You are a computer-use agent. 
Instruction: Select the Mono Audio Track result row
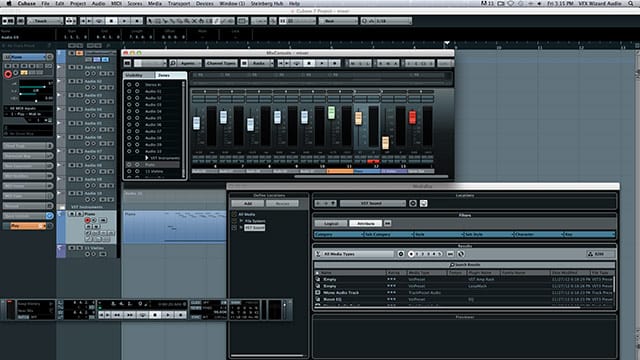pyautogui.click(x=464, y=293)
